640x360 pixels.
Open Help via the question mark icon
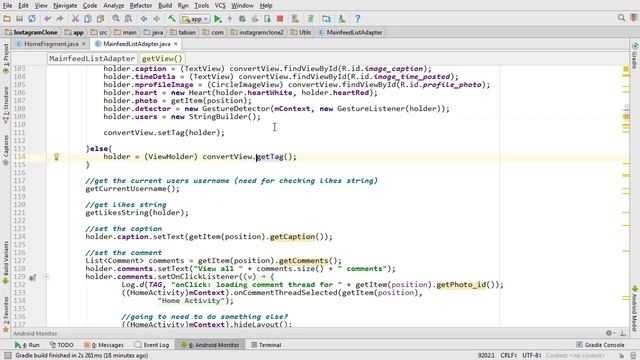[x=358, y=19]
